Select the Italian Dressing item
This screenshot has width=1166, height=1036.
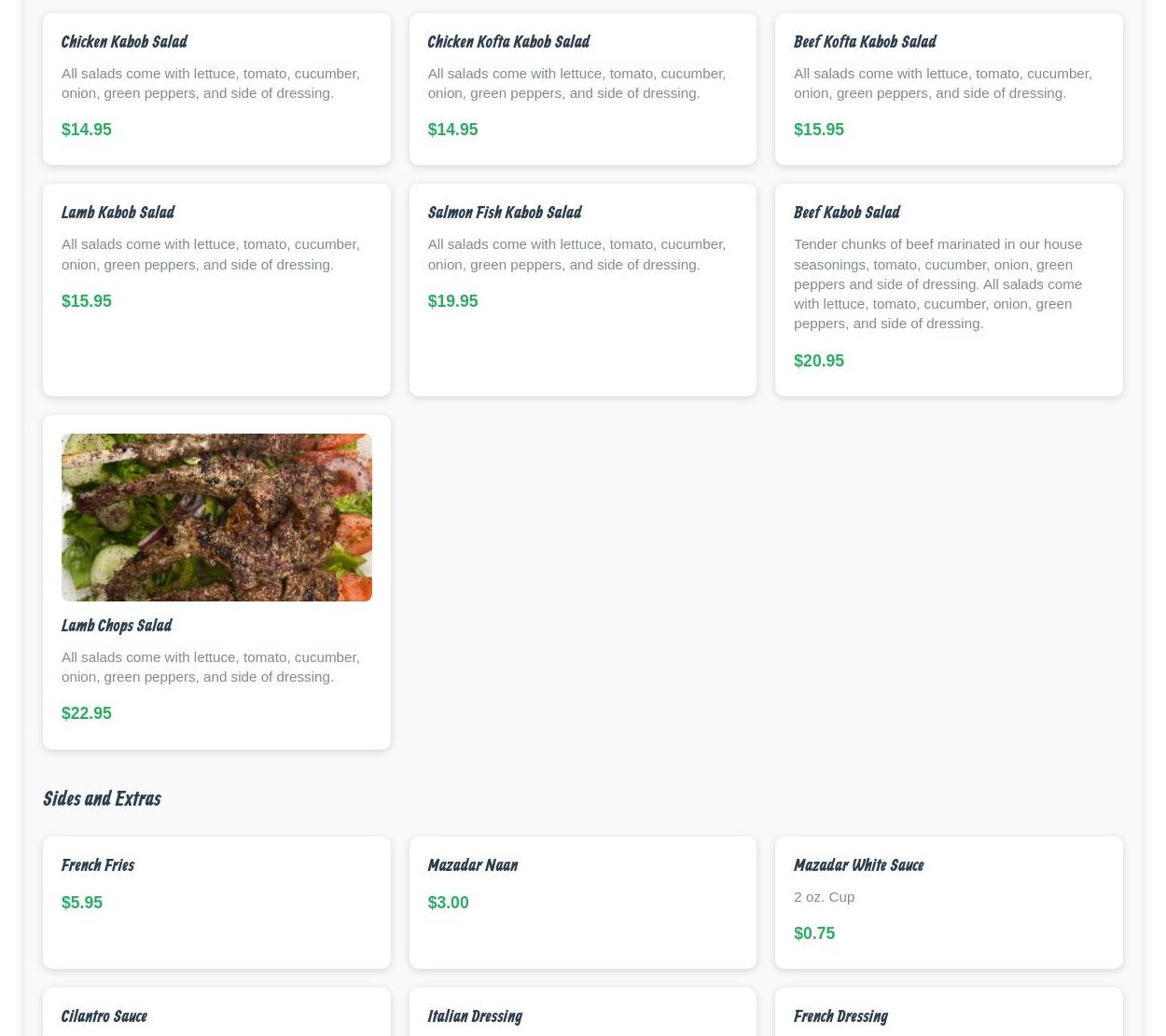(582, 1013)
